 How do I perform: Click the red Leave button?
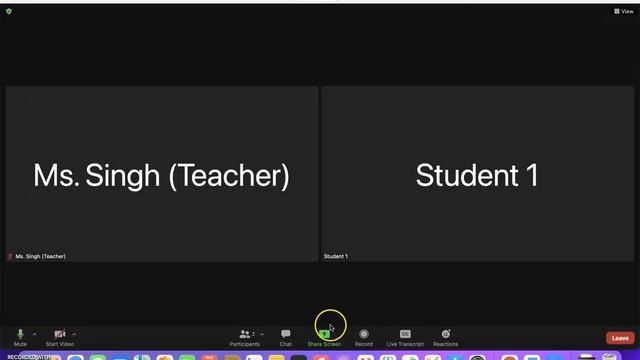(620, 338)
